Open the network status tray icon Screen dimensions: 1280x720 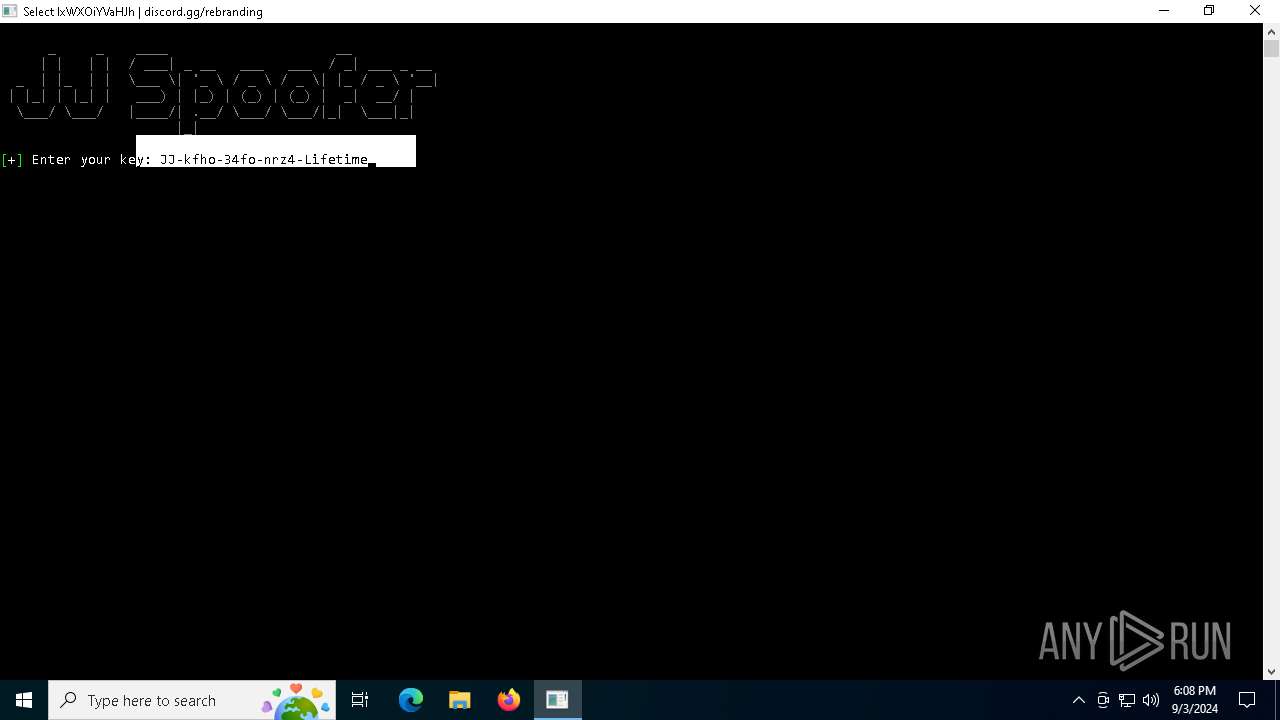(1127, 700)
